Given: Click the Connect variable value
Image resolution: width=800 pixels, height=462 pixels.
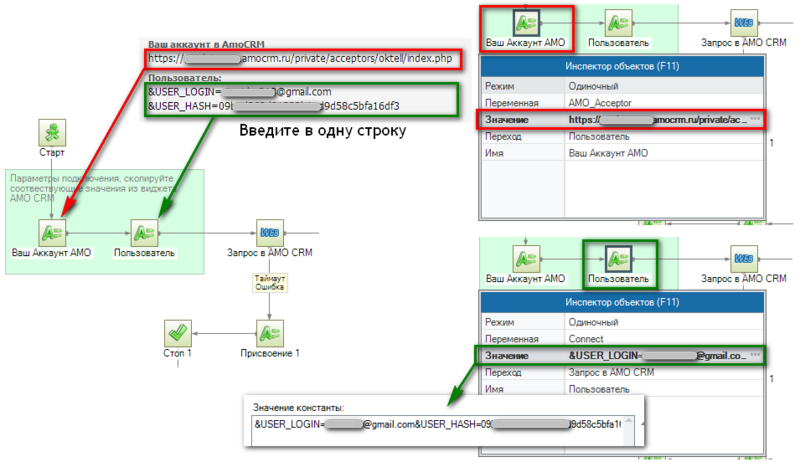Looking at the screenshot, I should pos(664,339).
